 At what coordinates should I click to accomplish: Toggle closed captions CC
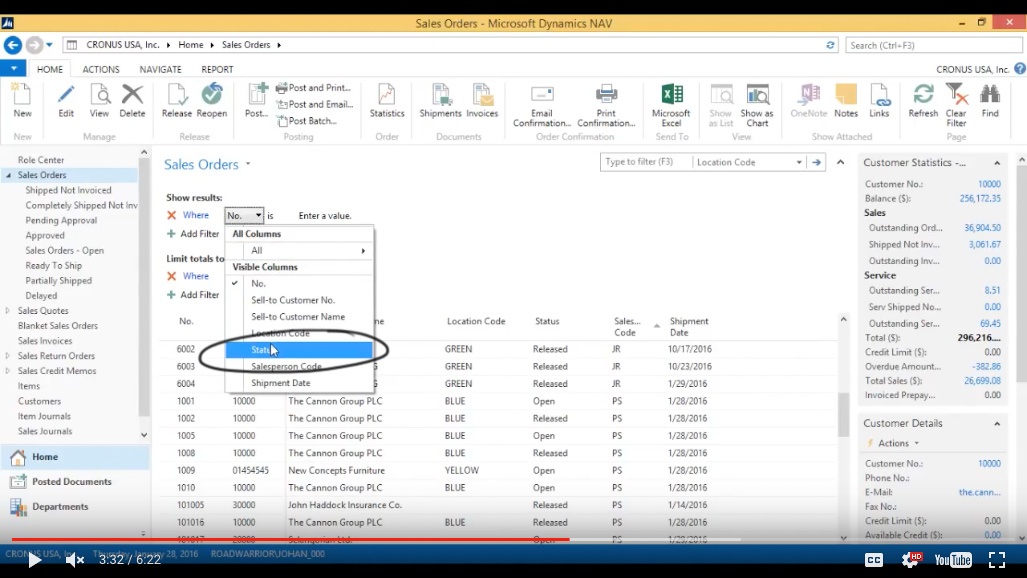[874, 560]
